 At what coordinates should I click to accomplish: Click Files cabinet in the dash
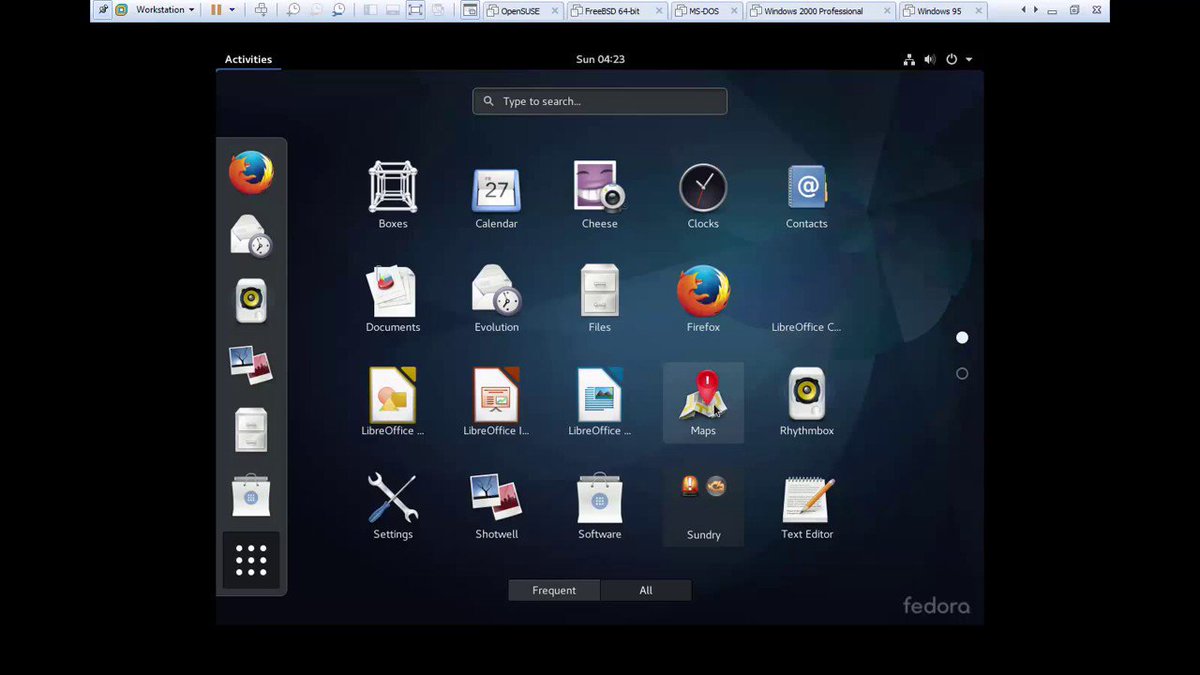point(251,430)
